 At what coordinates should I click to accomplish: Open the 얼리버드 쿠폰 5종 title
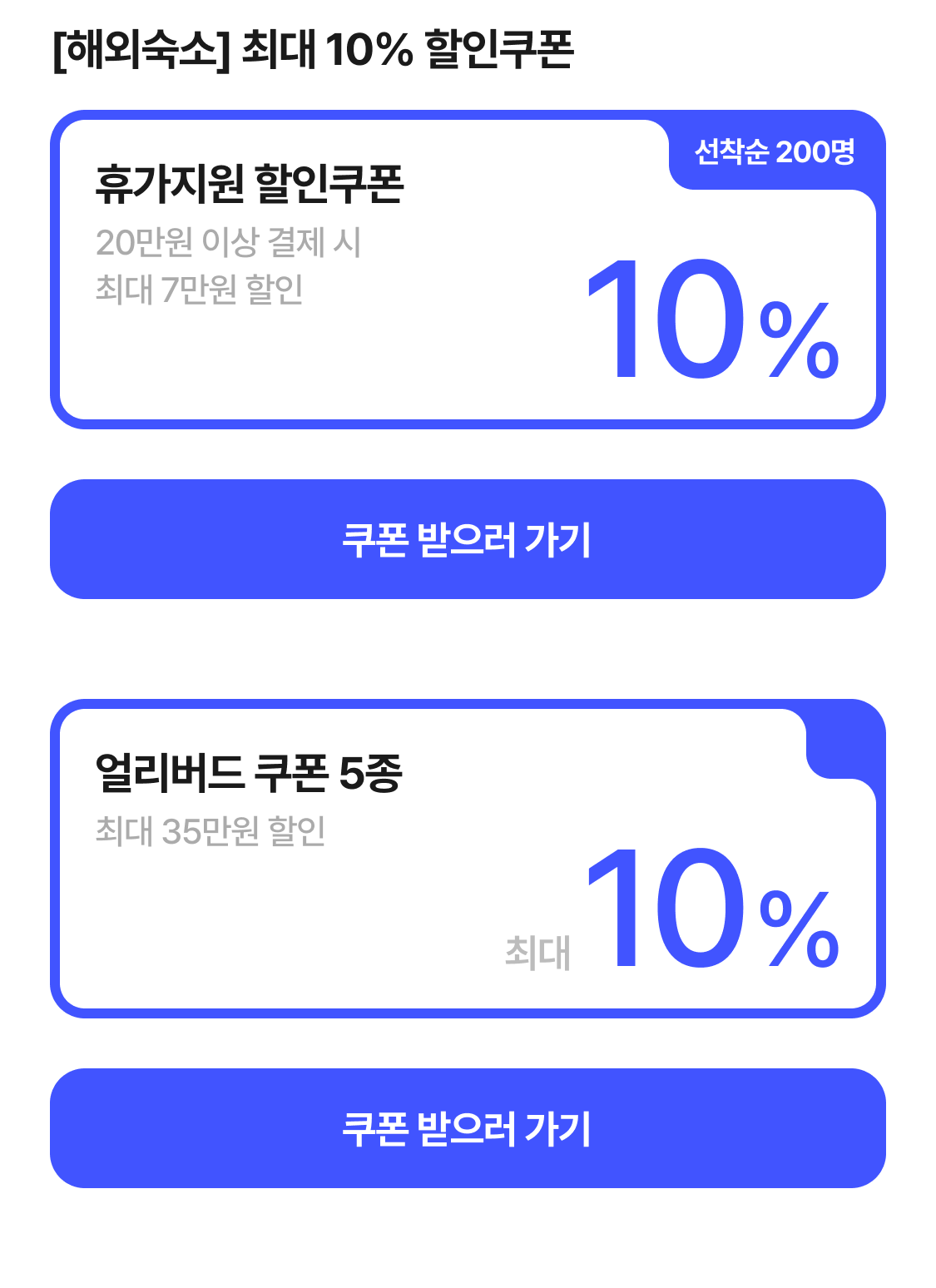click(x=249, y=773)
